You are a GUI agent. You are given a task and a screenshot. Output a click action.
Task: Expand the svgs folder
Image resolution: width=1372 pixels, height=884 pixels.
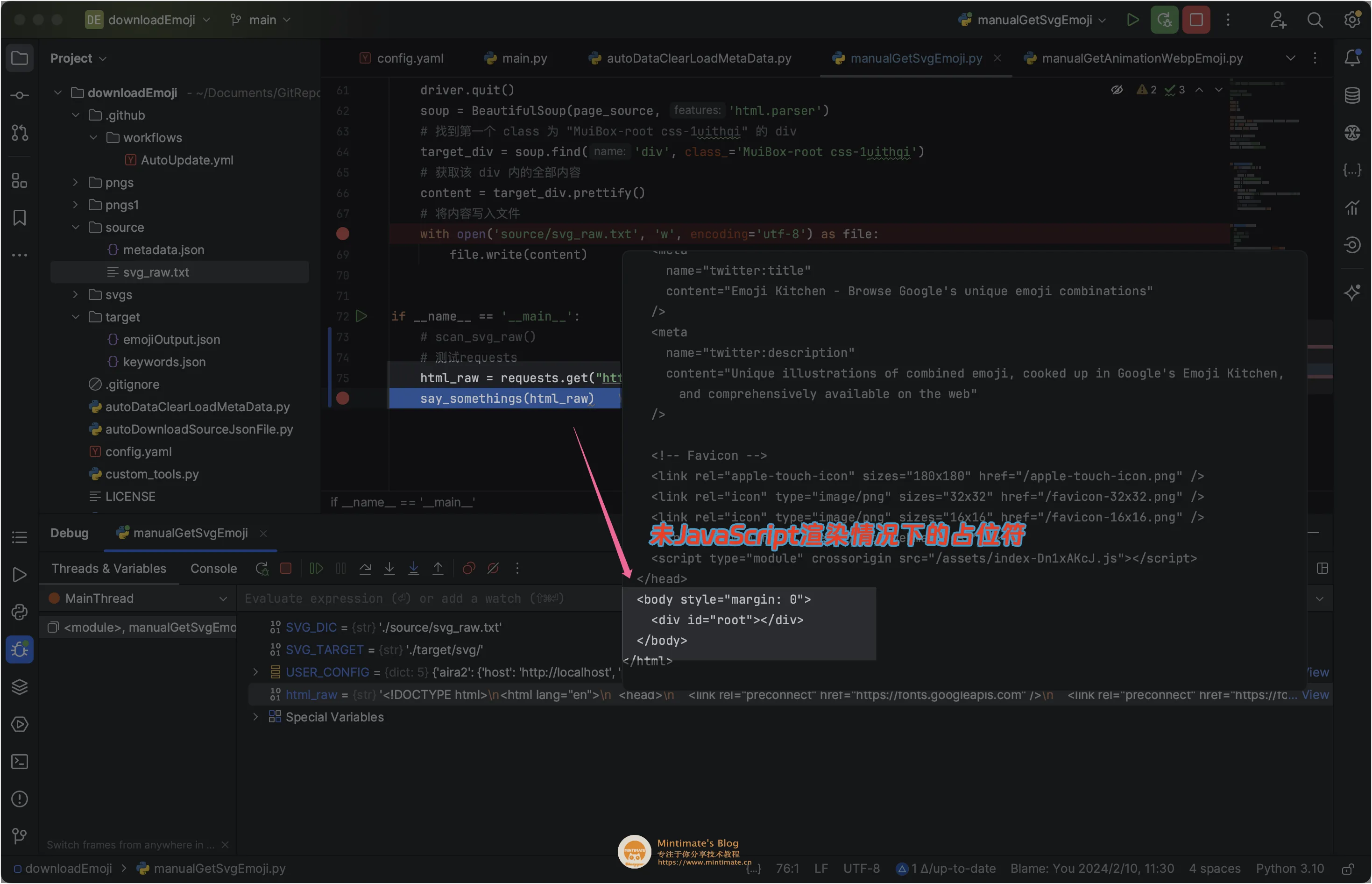click(75, 294)
